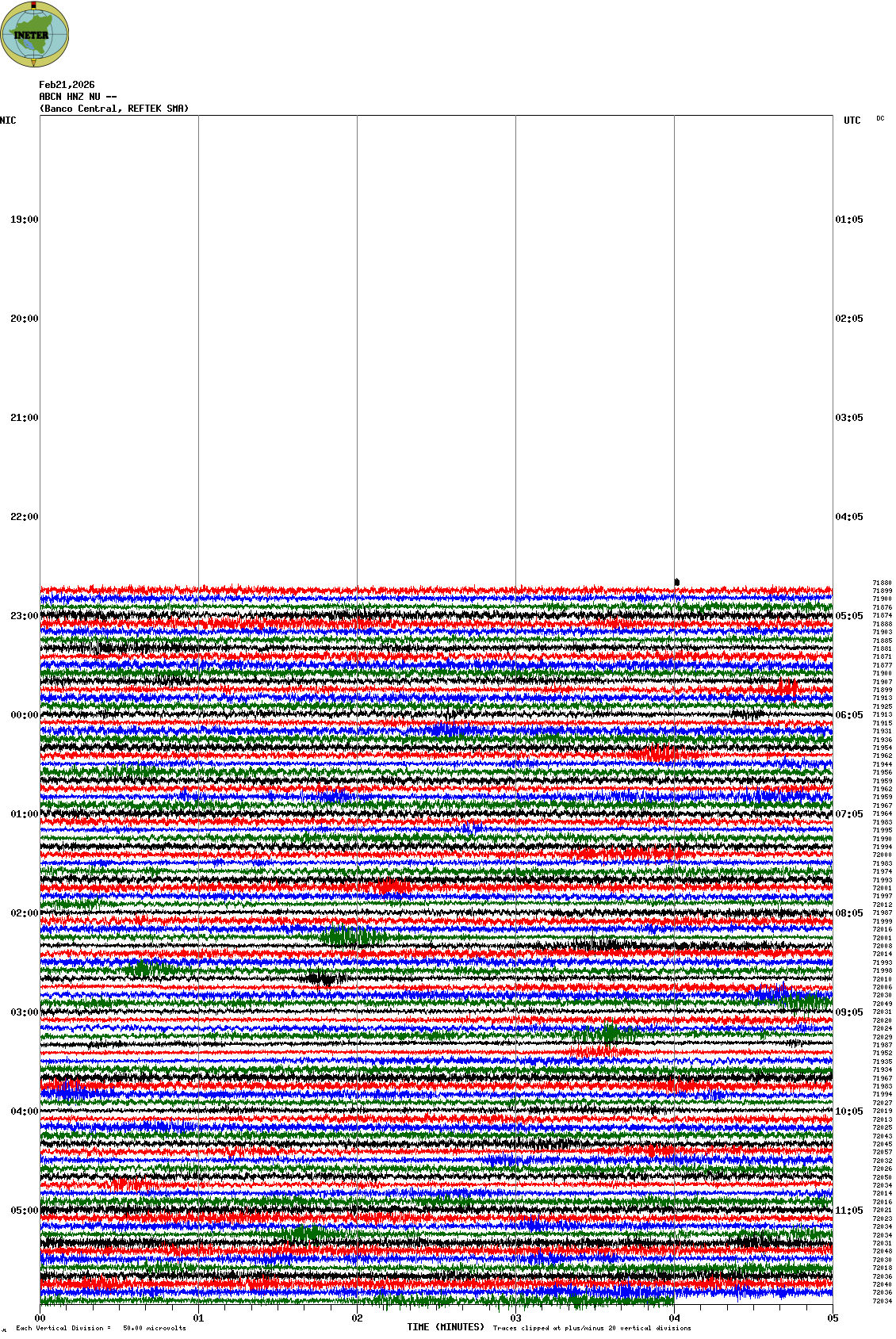Click the DC label in the top right
Viewport: 896px width, 1339px height.
pyautogui.click(x=880, y=119)
